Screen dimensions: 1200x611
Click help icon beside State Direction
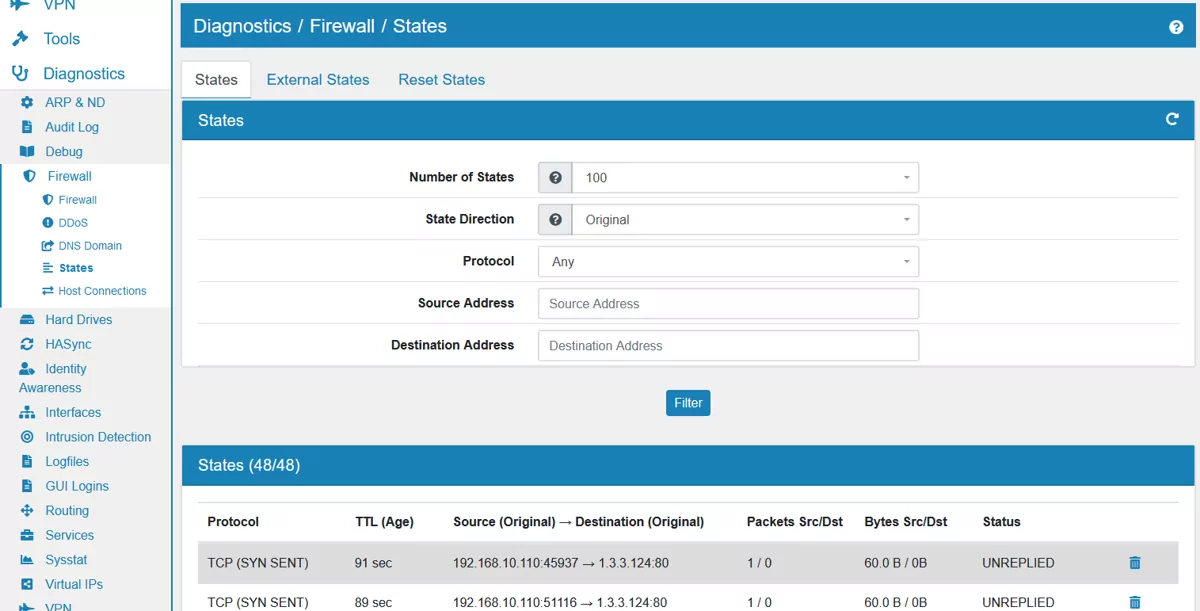pyautogui.click(x=555, y=220)
